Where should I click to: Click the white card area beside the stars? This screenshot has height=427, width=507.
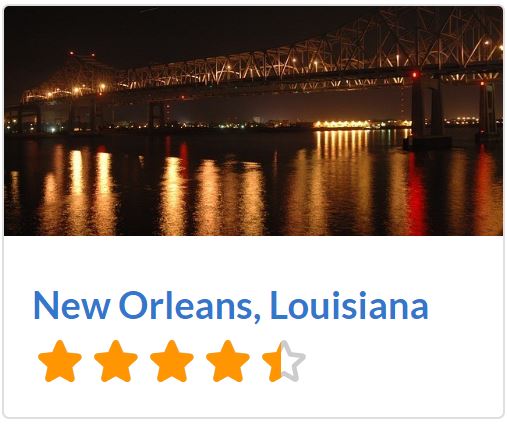click(400, 362)
